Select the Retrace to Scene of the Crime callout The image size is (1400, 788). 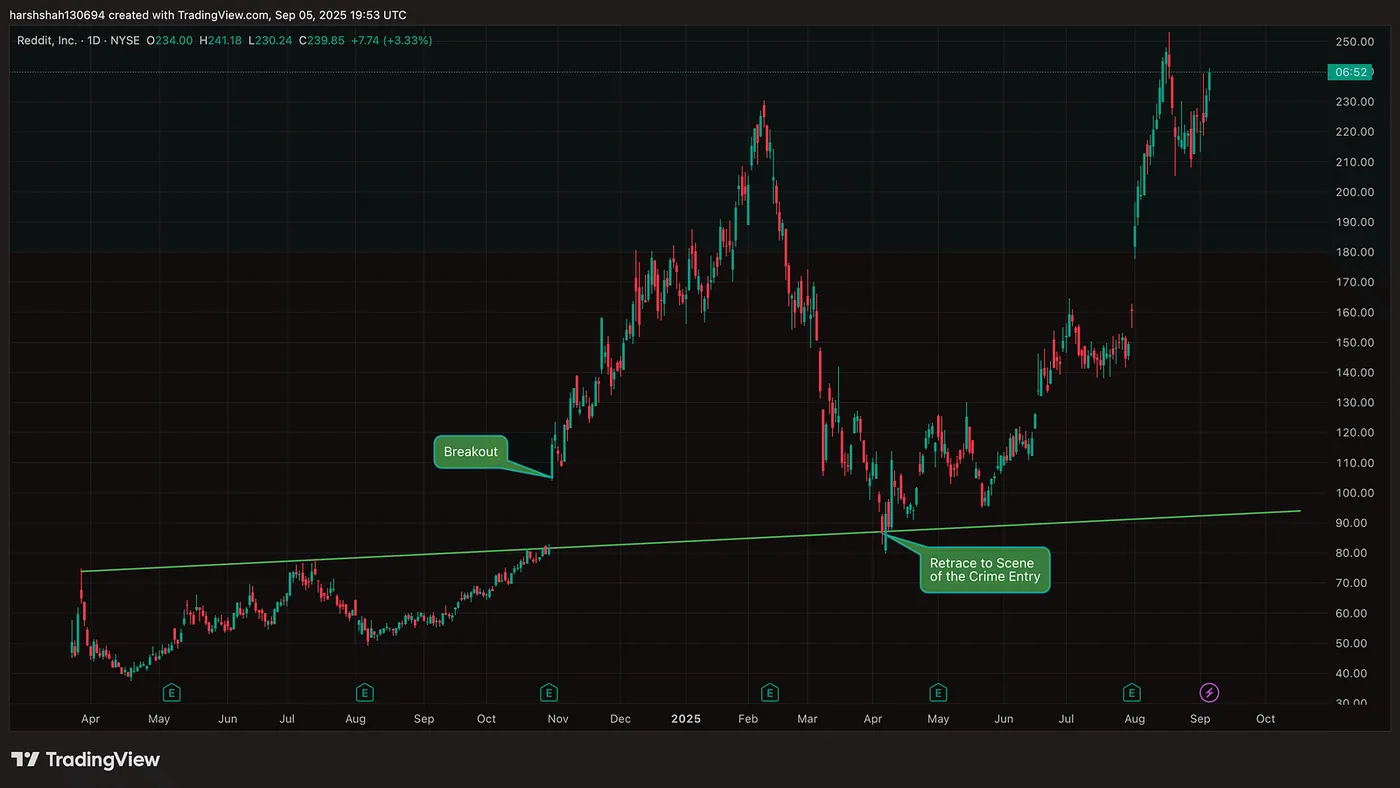(985, 570)
